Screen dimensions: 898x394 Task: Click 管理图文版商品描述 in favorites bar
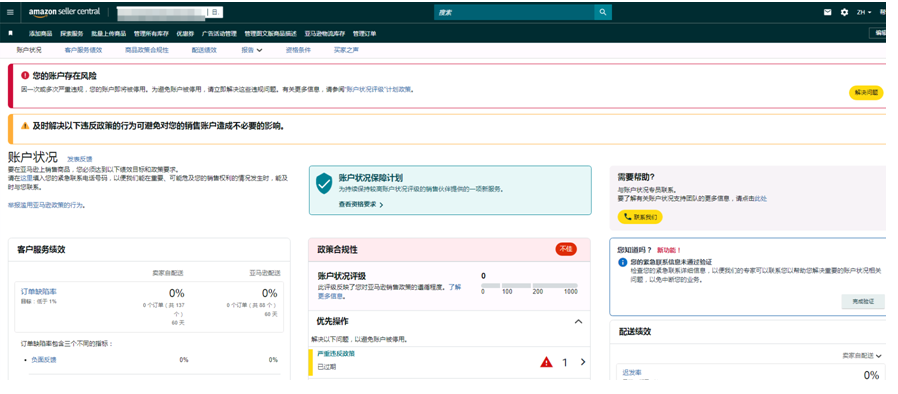click(x=270, y=34)
